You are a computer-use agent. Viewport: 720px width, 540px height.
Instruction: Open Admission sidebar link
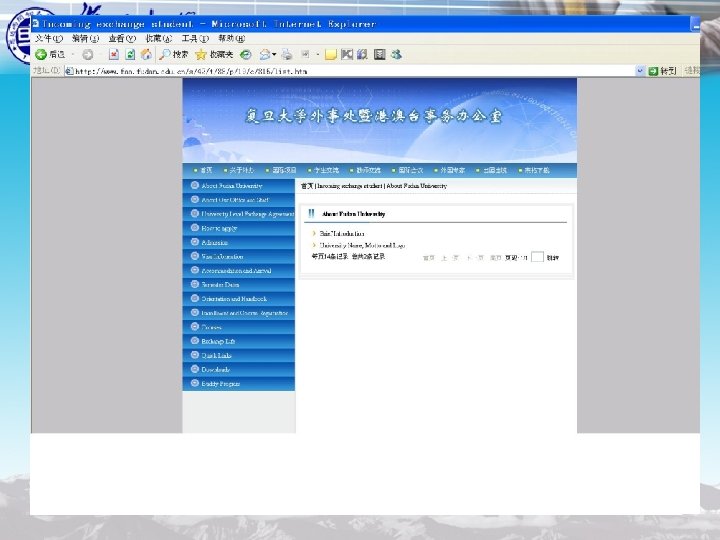(x=214, y=242)
